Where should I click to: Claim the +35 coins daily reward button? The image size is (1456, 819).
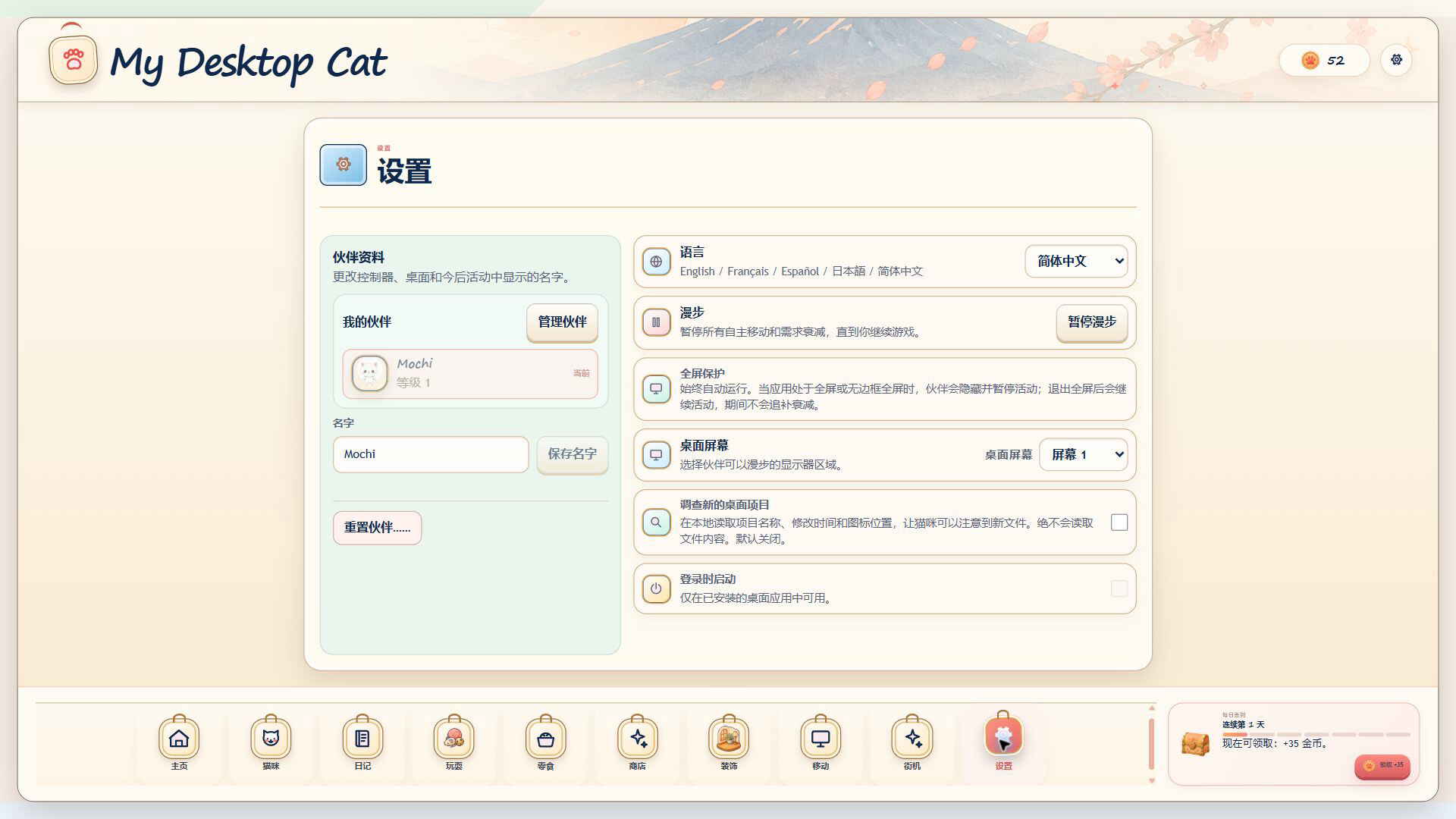pyautogui.click(x=1382, y=765)
